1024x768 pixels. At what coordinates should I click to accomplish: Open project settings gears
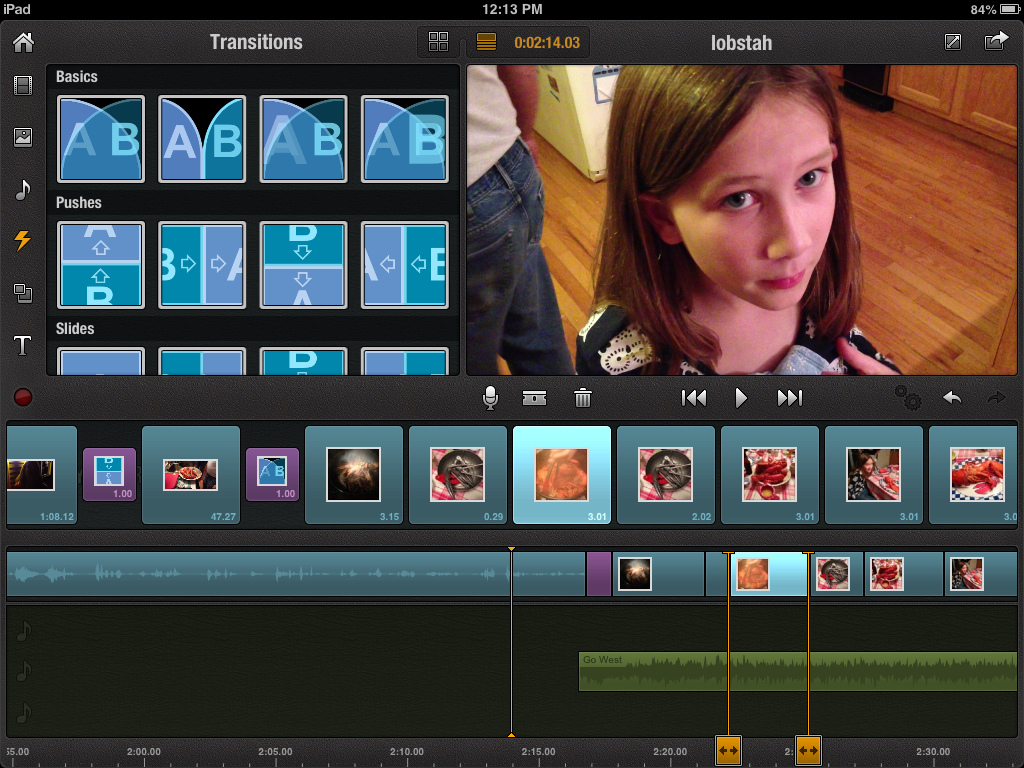[907, 398]
